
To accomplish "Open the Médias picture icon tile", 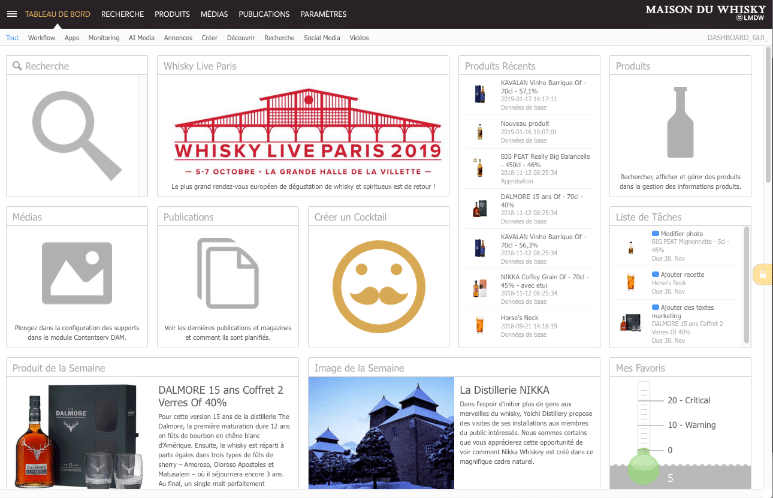I will (x=77, y=273).
